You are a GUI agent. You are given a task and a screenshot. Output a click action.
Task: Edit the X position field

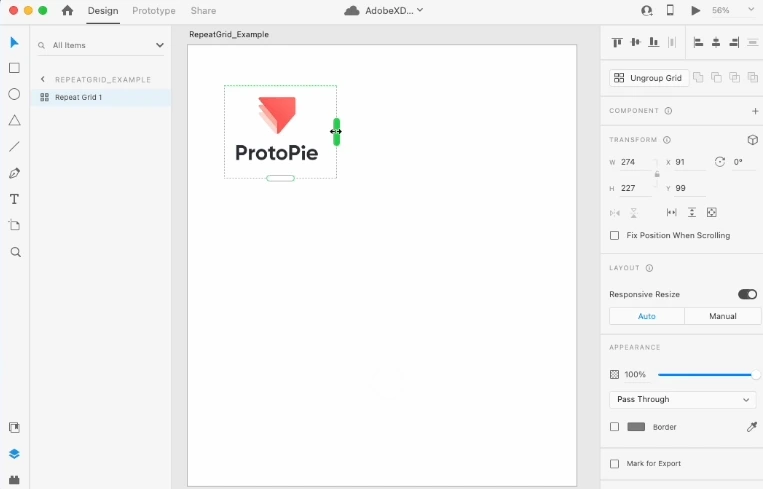click(x=690, y=163)
